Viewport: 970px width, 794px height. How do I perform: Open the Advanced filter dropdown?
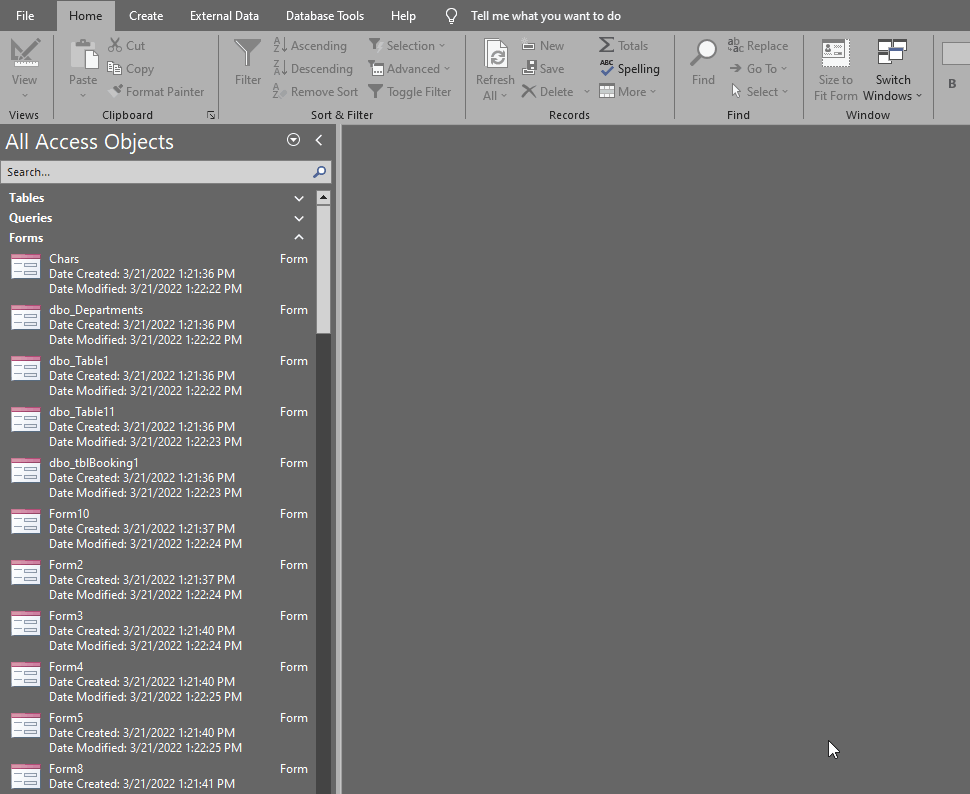point(410,69)
